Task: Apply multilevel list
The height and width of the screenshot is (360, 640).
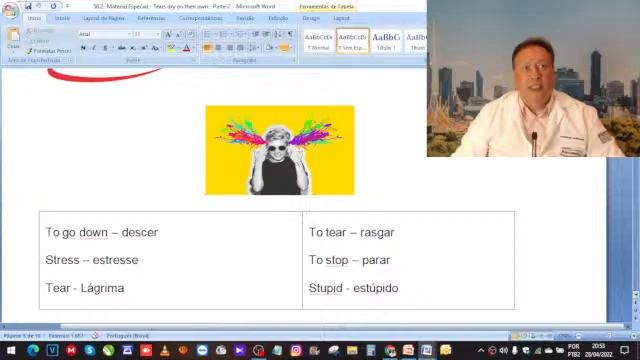Action: tap(240, 34)
